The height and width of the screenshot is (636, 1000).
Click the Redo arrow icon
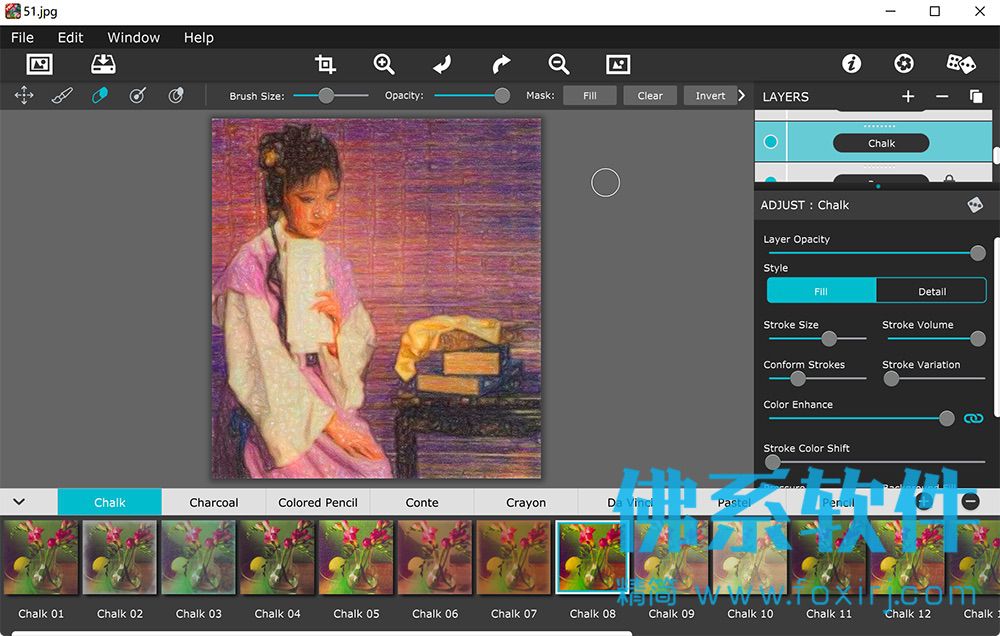click(x=501, y=64)
